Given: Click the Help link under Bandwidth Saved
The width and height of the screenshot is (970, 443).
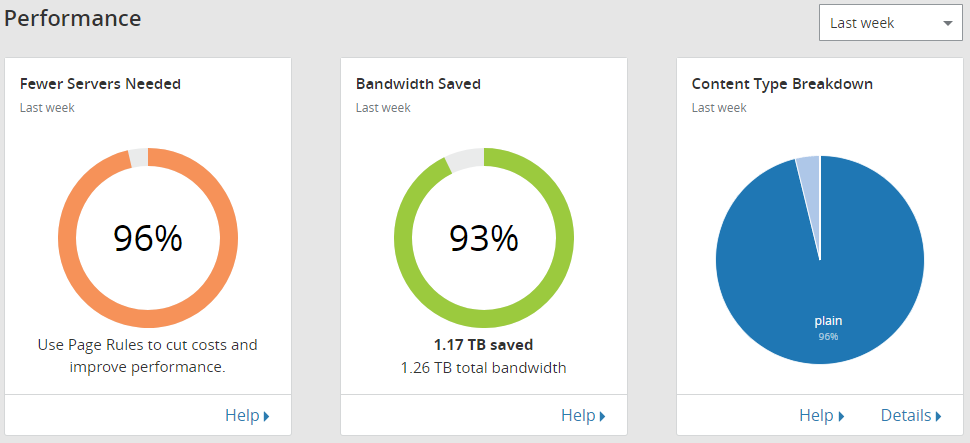Looking at the screenshot, I should (582, 415).
